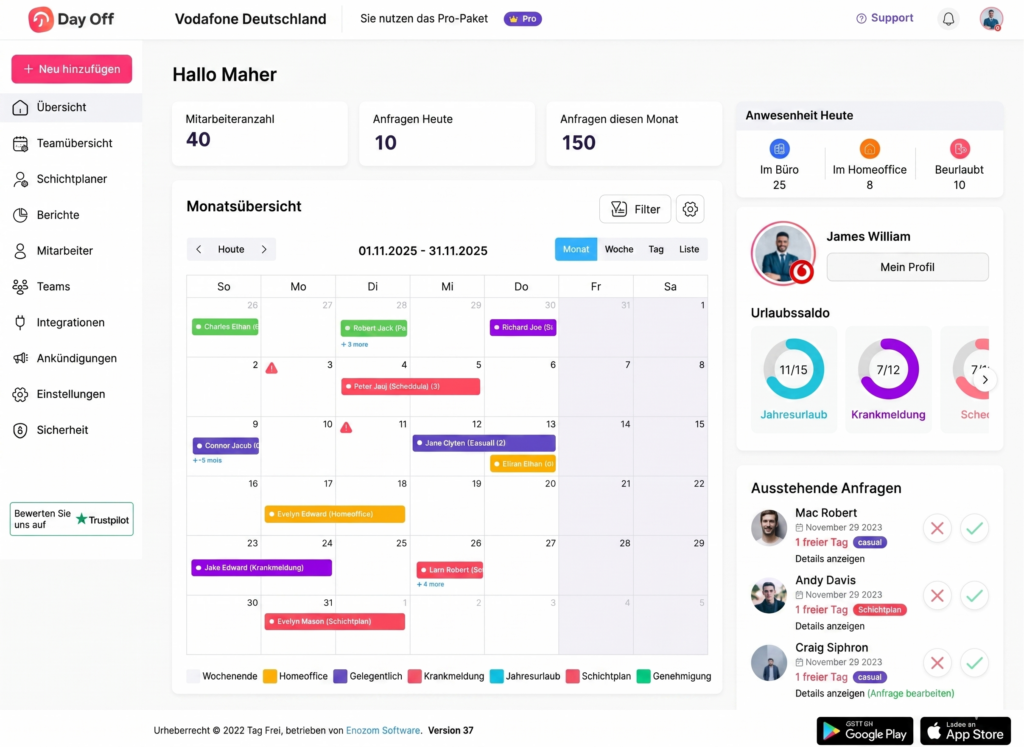Viewport: 1024px width, 747px height.
Task: Expand the Urlaubssaldo carousel with the chevron
Action: (x=985, y=379)
